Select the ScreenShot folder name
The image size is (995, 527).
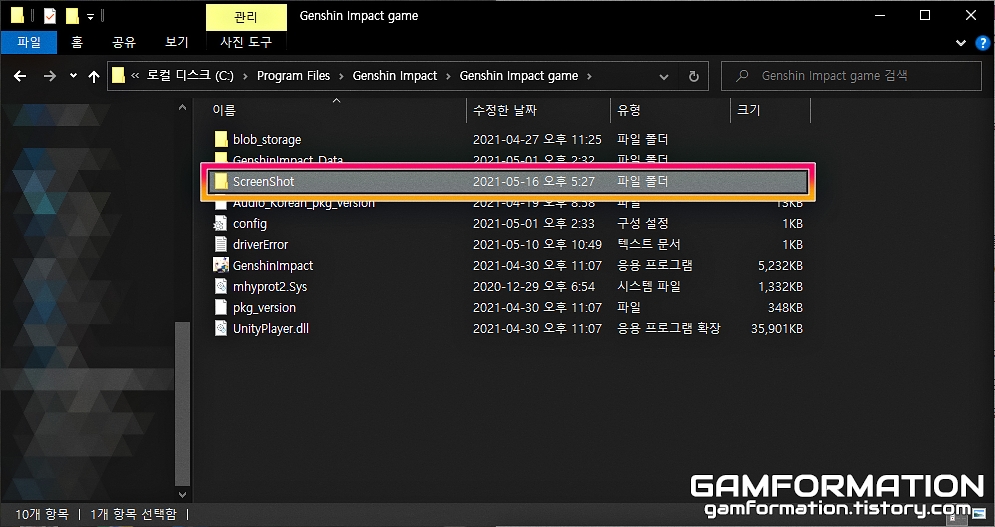[x=263, y=182]
